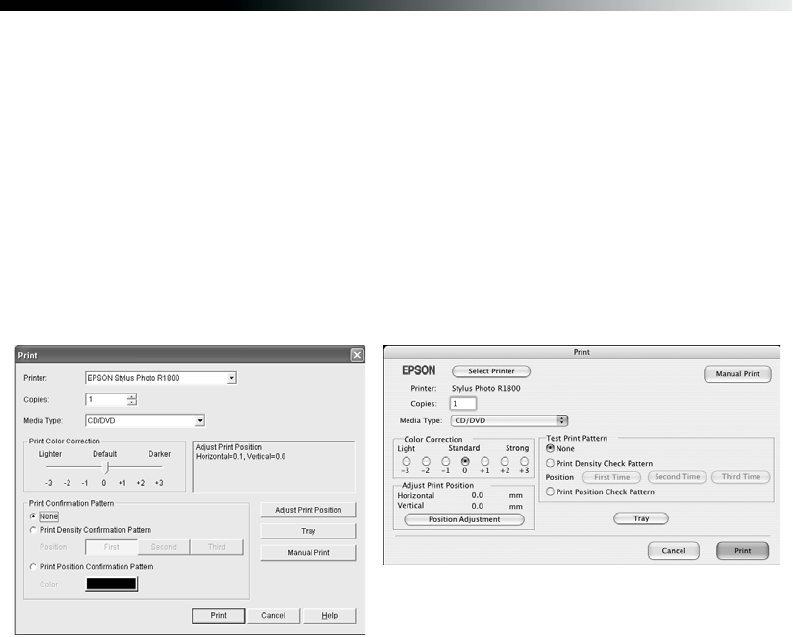This screenshot has height=637, width=793.
Task: Click the Position Adjustment button
Action: tap(464, 519)
